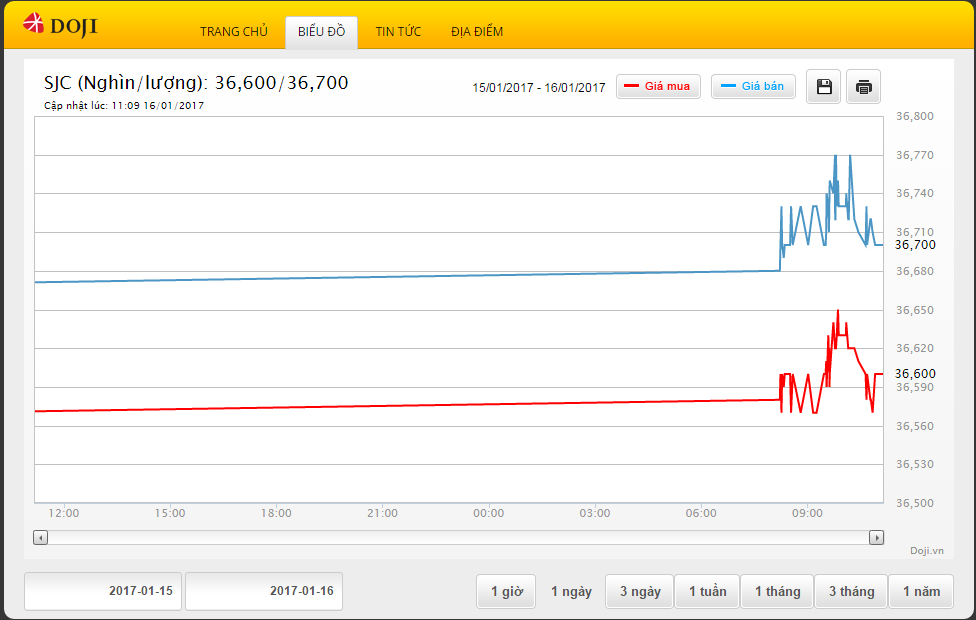Select the 1 năm time range
This screenshot has height=620, width=976.
[921, 591]
